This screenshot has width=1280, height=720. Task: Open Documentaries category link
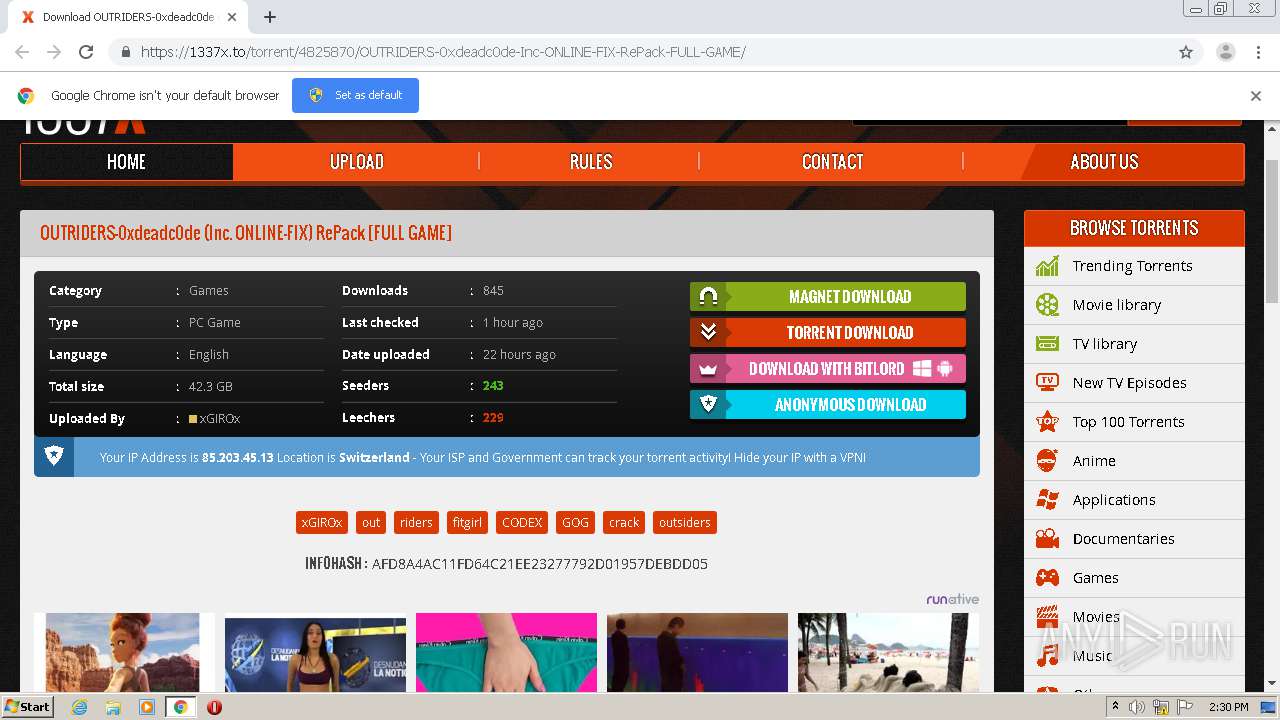click(x=1124, y=539)
